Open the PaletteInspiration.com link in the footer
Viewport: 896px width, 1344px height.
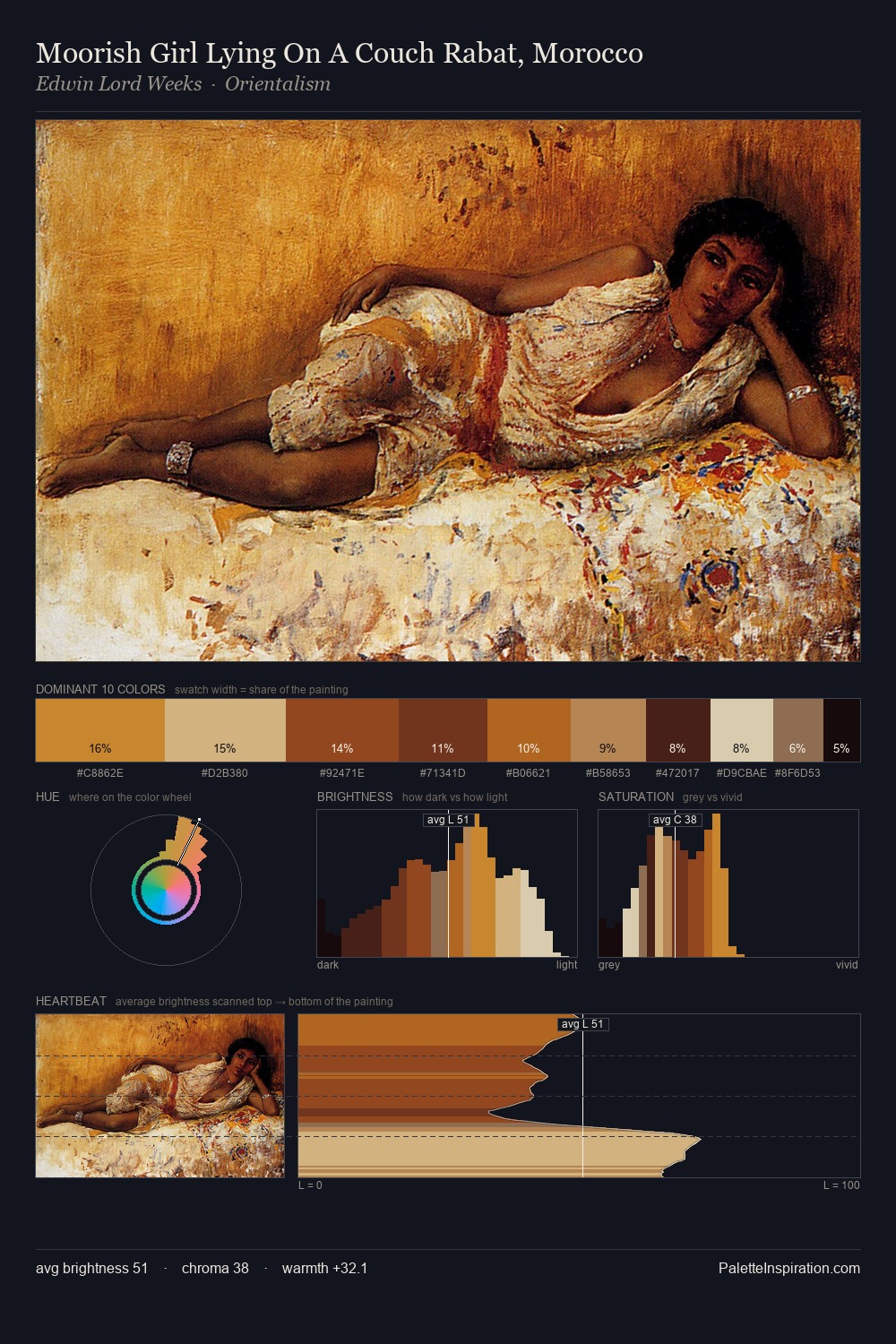pyautogui.click(x=789, y=1268)
